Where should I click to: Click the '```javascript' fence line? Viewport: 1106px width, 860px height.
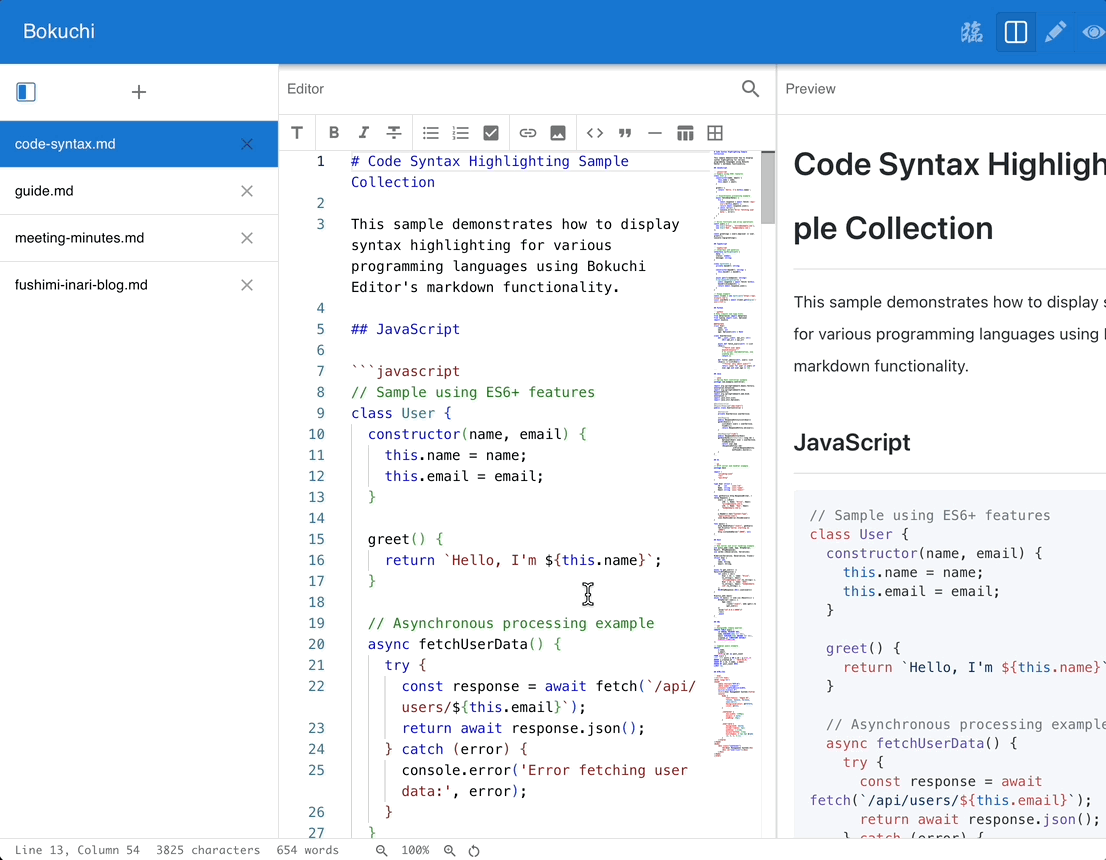(x=406, y=371)
